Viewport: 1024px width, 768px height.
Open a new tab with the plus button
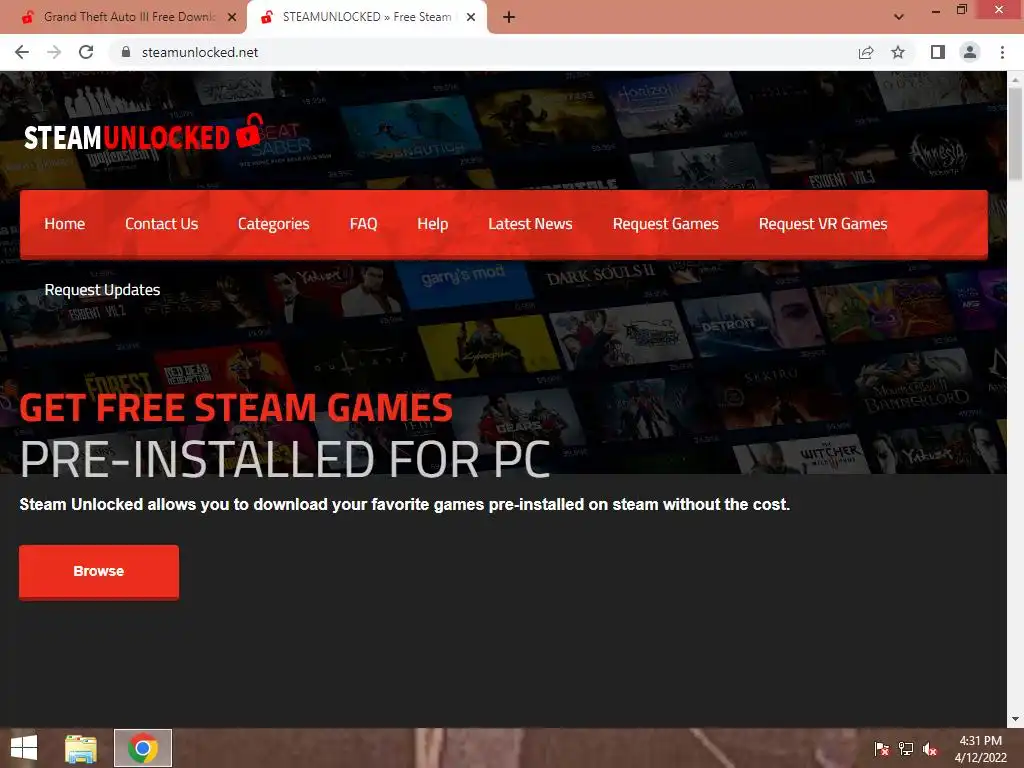[x=509, y=17]
